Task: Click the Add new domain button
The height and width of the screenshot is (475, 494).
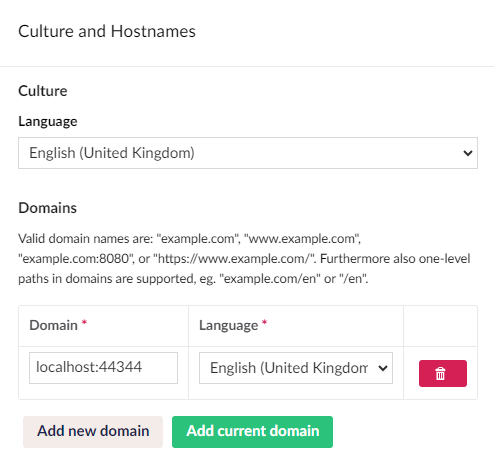Action: coord(93,432)
